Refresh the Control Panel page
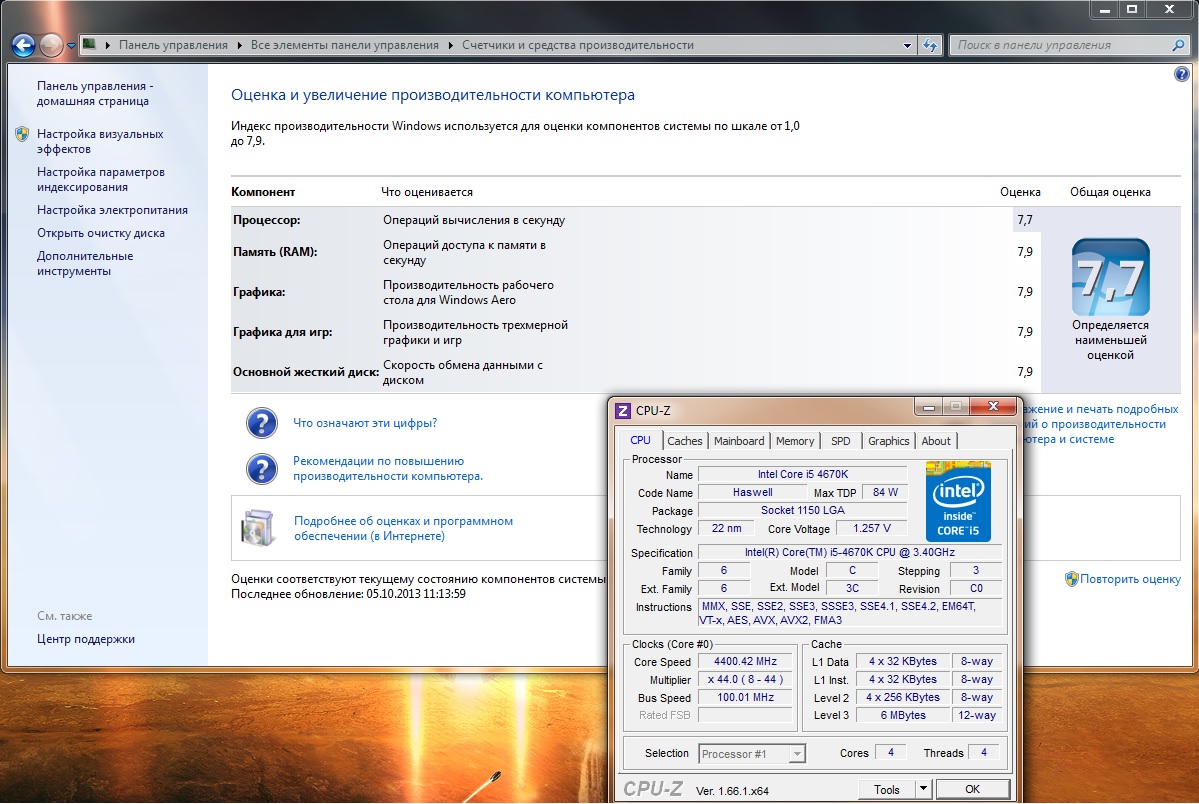This screenshot has height=804, width=1199. point(930,45)
